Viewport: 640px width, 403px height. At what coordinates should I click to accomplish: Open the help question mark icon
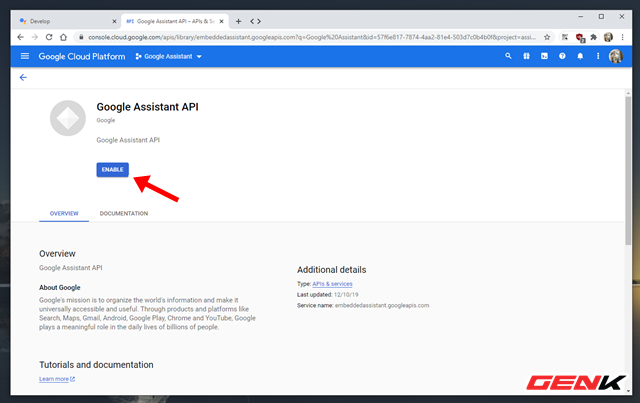point(562,56)
